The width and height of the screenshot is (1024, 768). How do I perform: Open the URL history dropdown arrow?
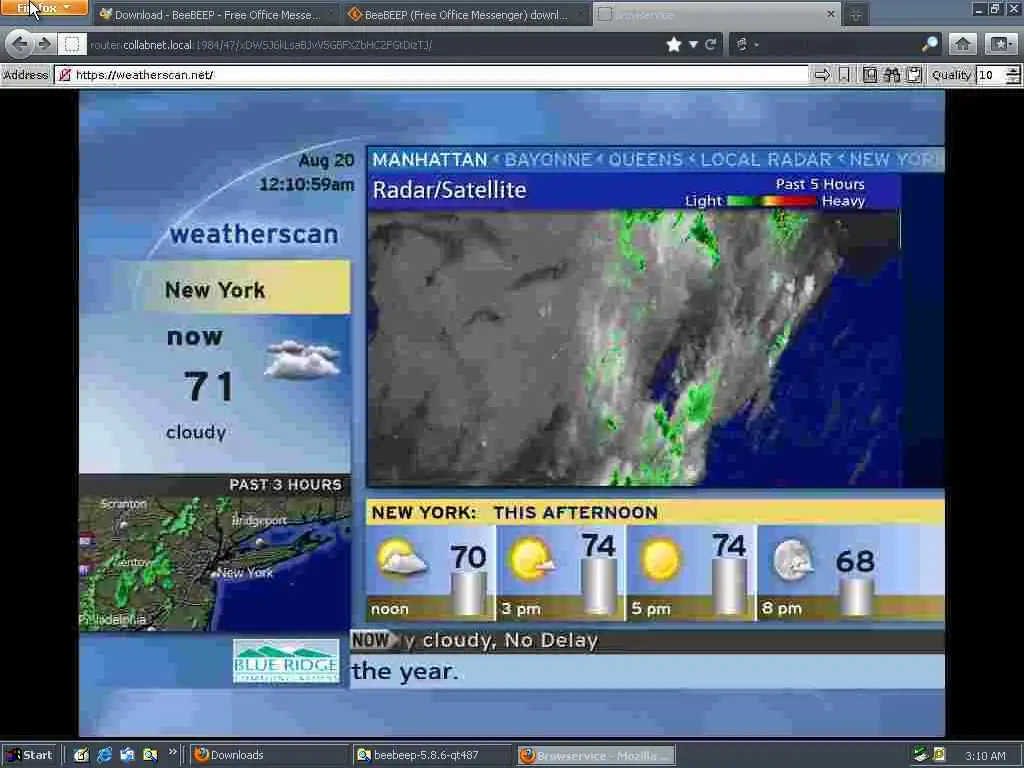tap(694, 44)
